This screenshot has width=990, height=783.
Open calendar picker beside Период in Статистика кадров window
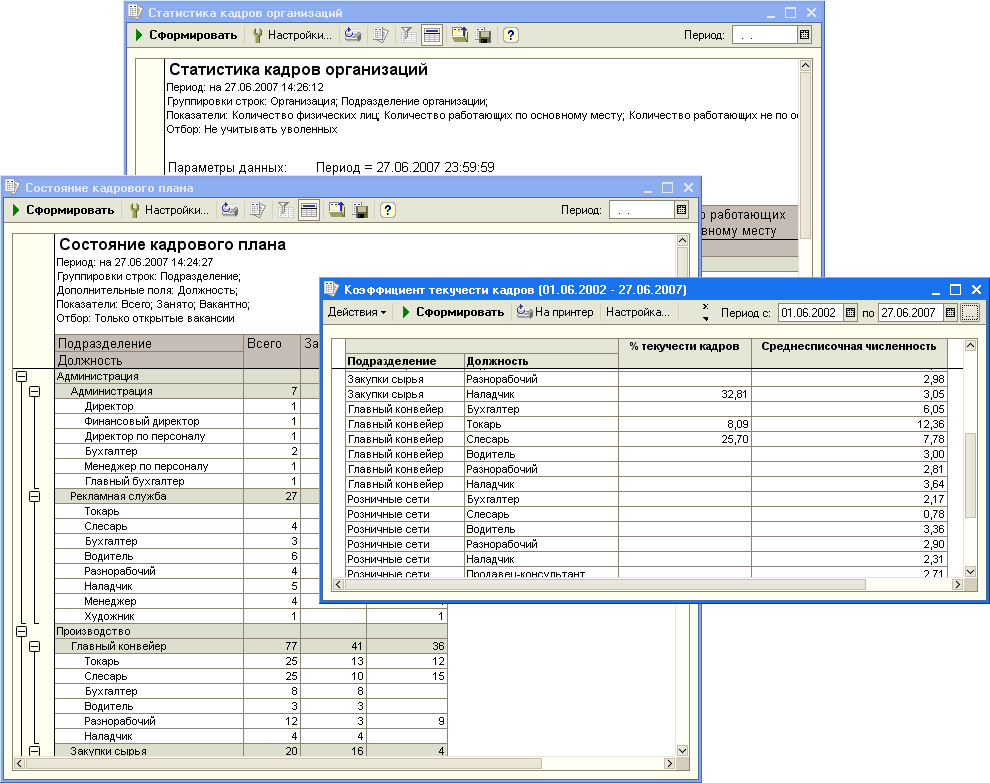coord(804,35)
